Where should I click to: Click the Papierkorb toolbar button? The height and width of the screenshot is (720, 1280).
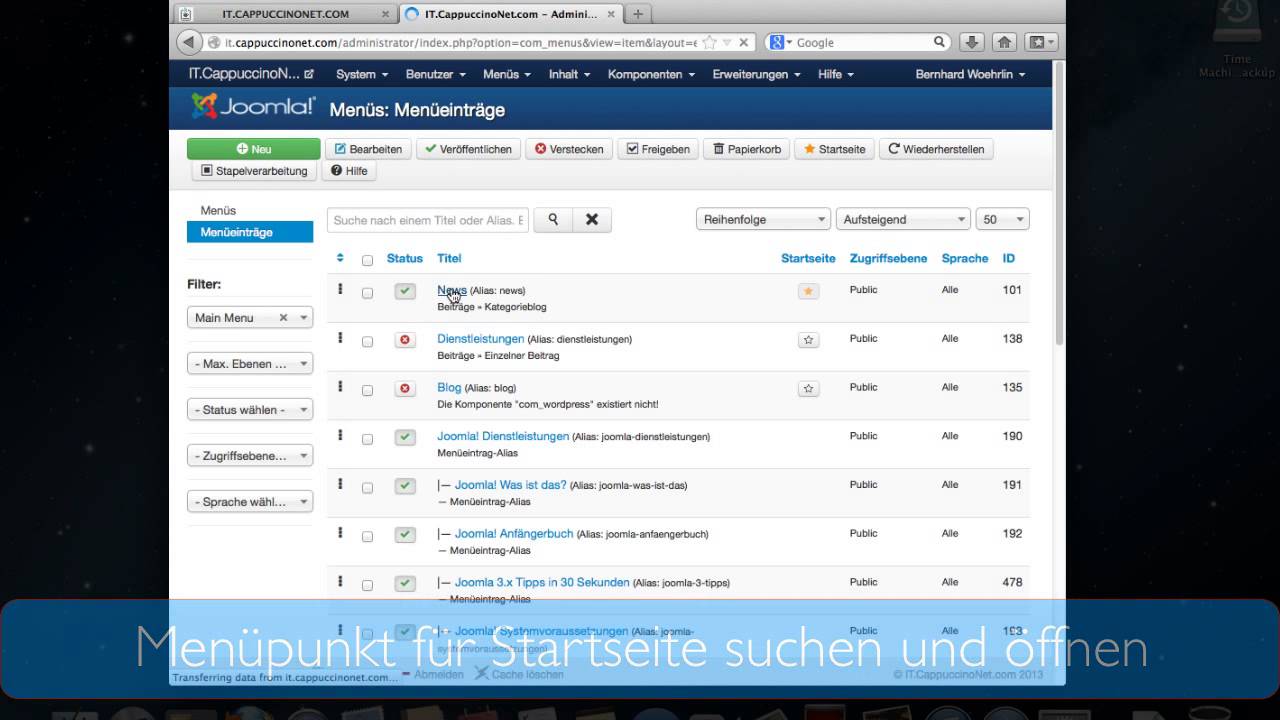pos(748,149)
